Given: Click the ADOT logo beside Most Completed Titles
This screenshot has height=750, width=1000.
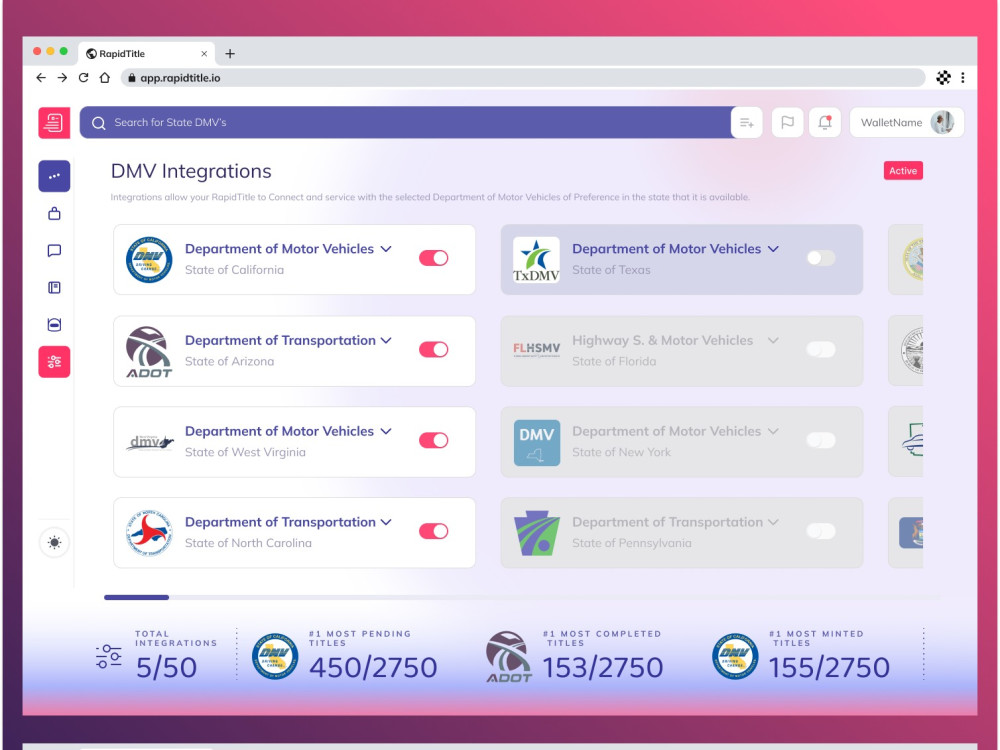Looking at the screenshot, I should [x=508, y=658].
